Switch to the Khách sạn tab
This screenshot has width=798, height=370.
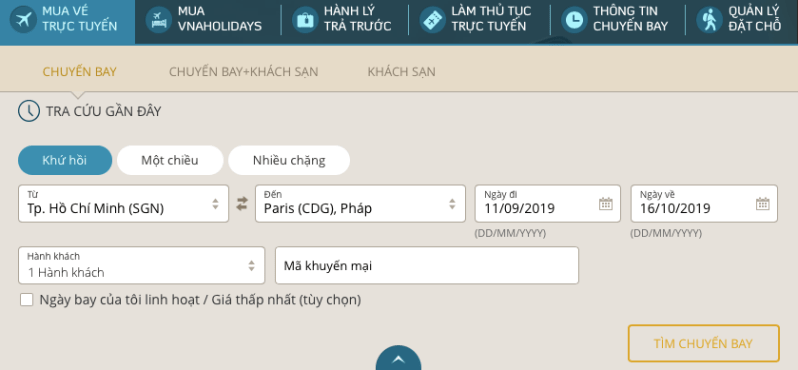(401, 72)
